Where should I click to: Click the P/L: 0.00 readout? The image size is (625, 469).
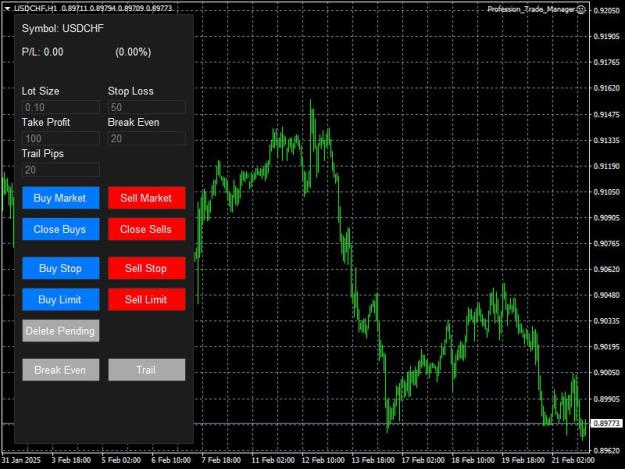[x=42, y=52]
